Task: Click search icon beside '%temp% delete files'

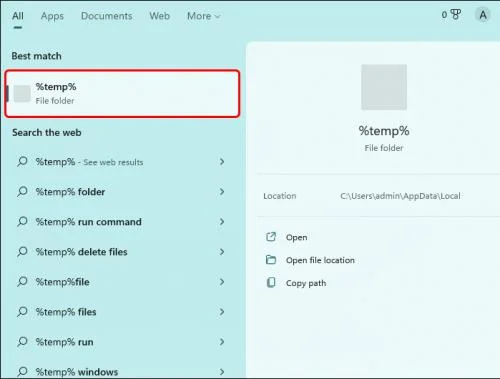Action: click(22, 252)
